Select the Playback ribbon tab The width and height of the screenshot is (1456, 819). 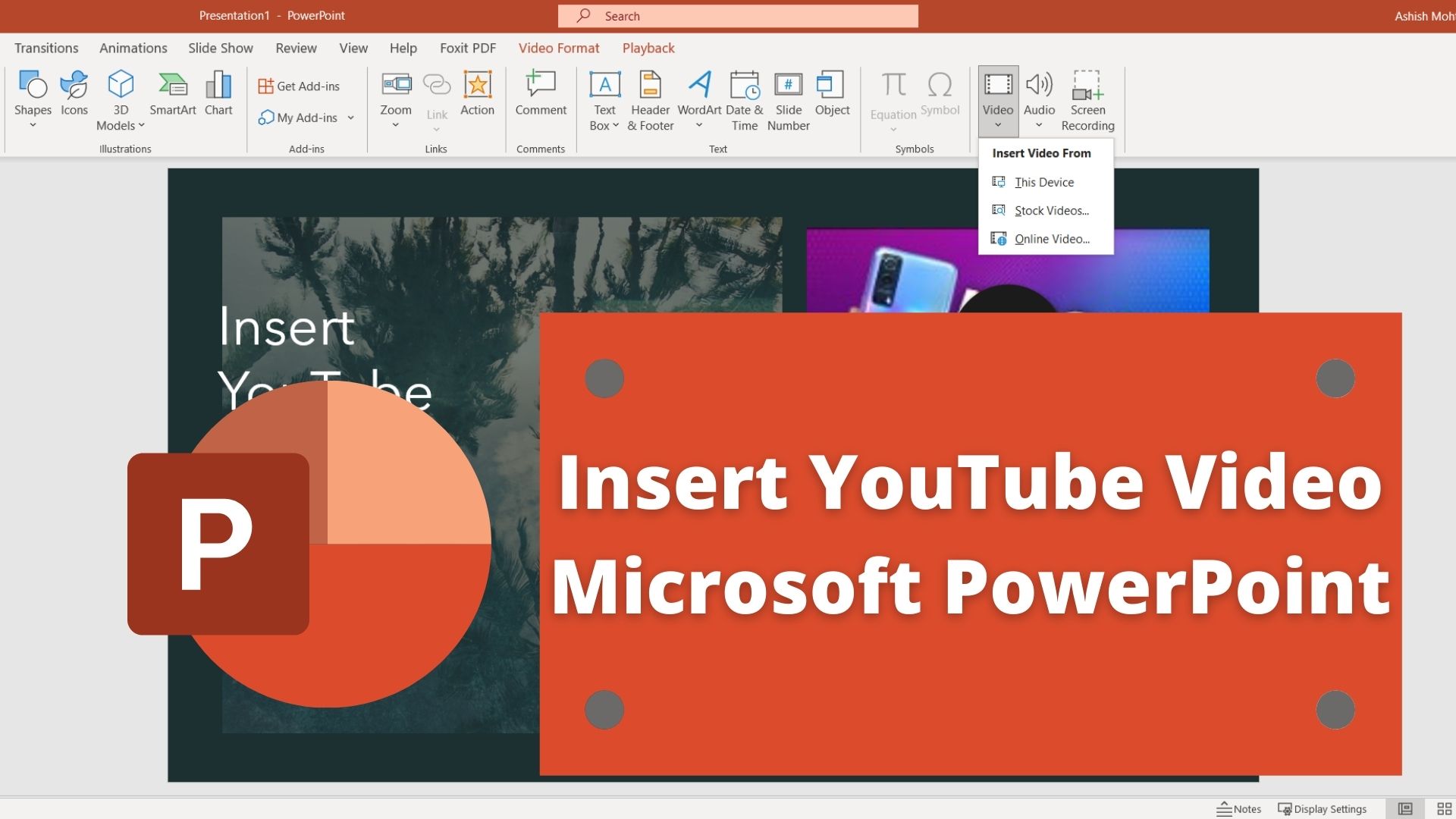click(x=649, y=48)
